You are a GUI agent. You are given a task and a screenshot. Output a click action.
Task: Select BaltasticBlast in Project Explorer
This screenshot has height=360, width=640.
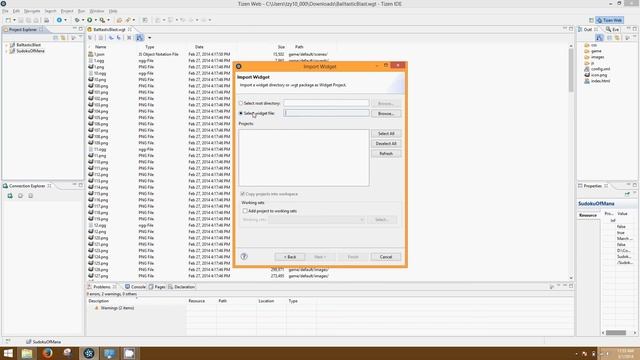pyautogui.click(x=29, y=45)
